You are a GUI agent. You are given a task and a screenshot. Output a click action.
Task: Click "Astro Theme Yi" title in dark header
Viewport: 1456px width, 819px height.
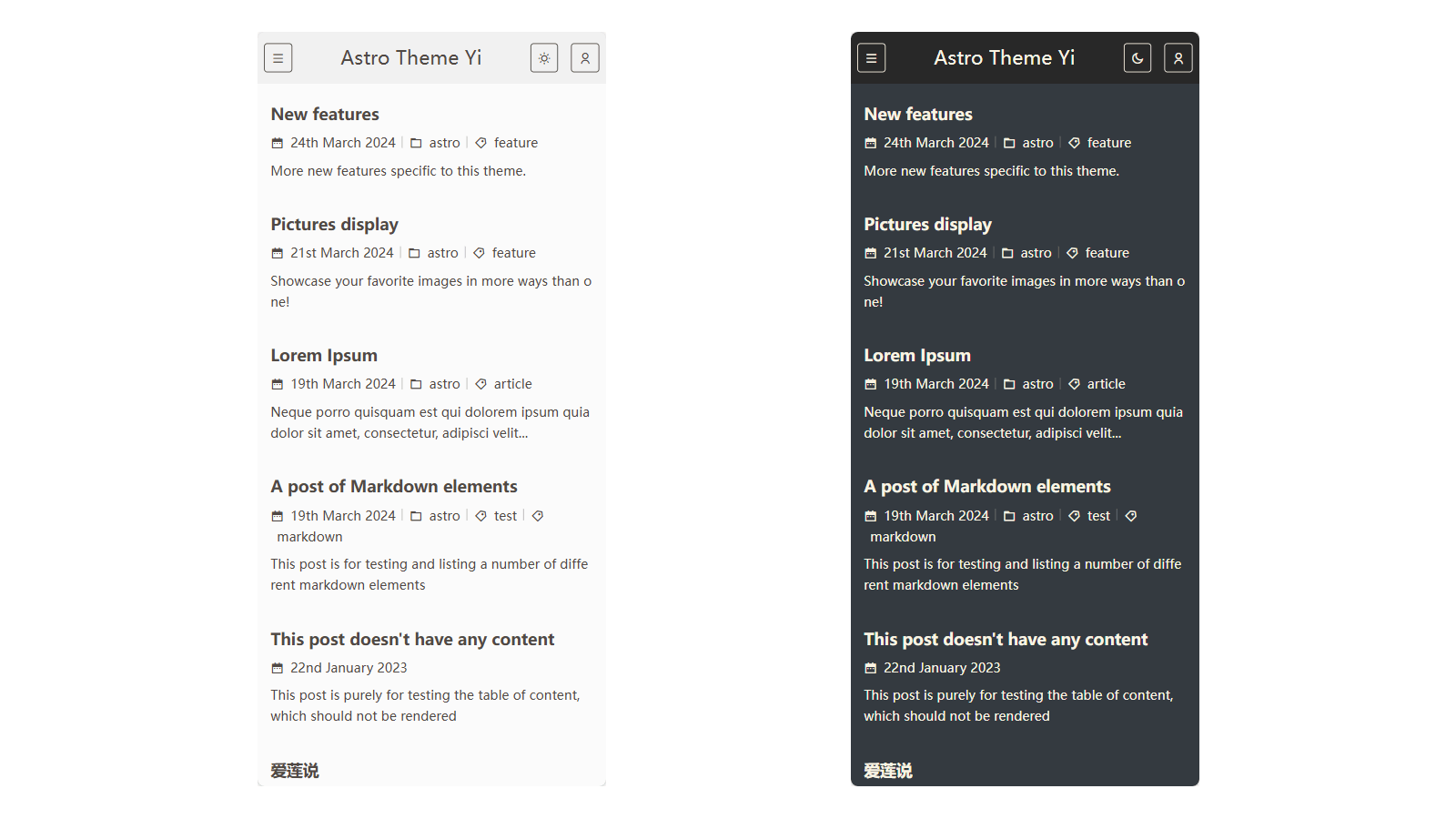pyautogui.click(x=1004, y=58)
